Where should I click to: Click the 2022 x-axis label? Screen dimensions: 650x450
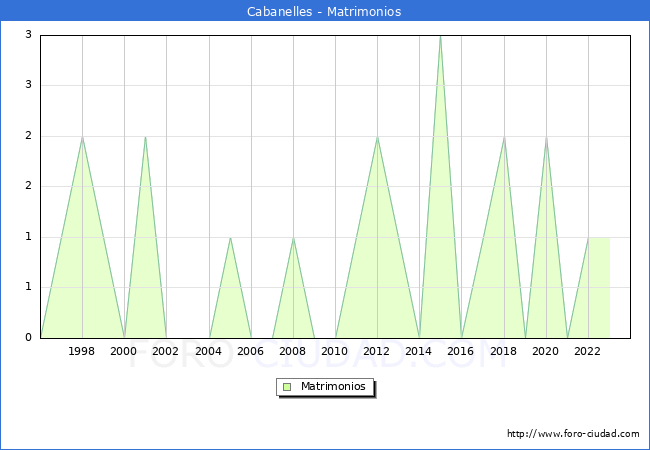[x=587, y=351]
